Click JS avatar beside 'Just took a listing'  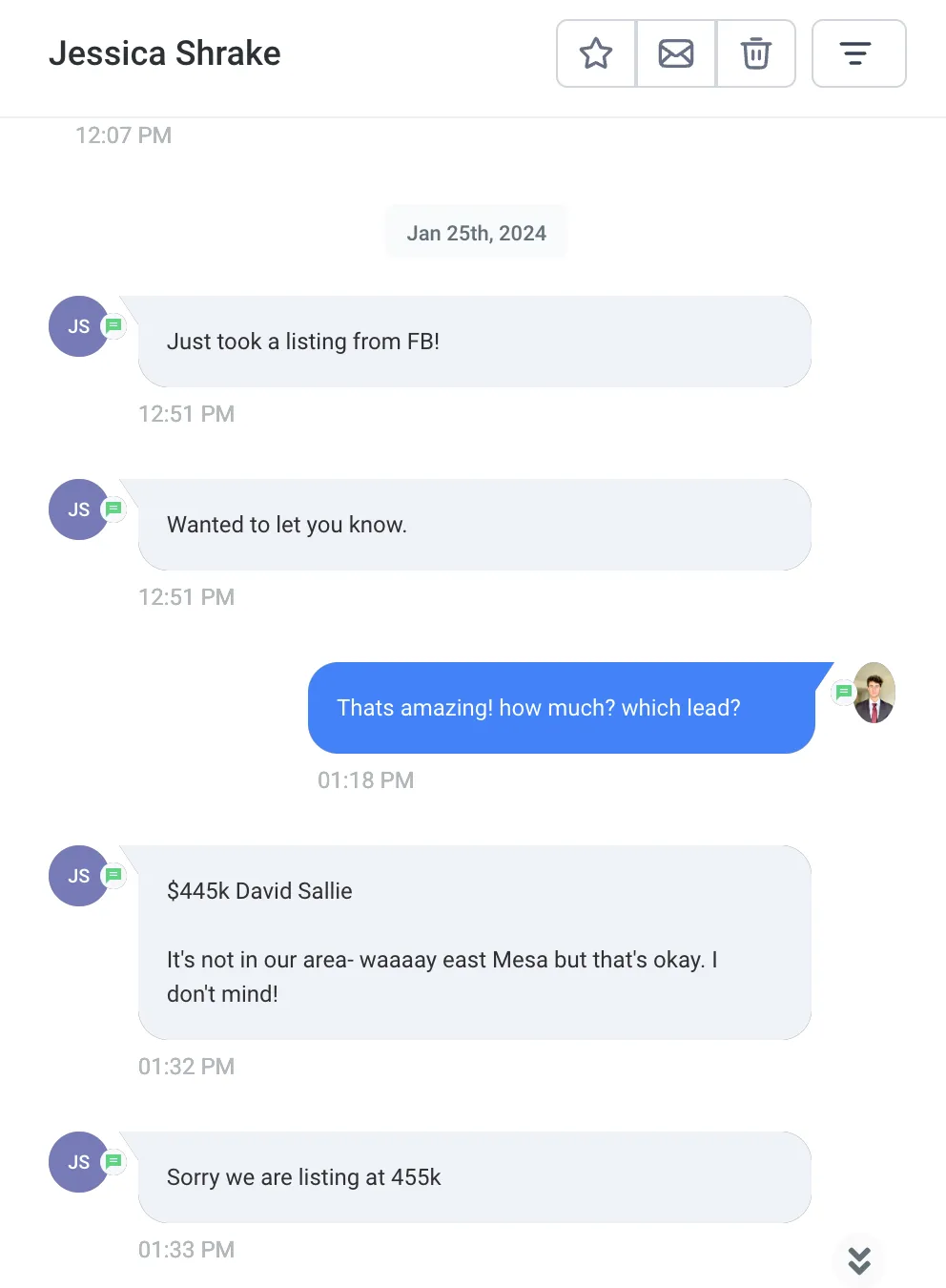tap(78, 326)
